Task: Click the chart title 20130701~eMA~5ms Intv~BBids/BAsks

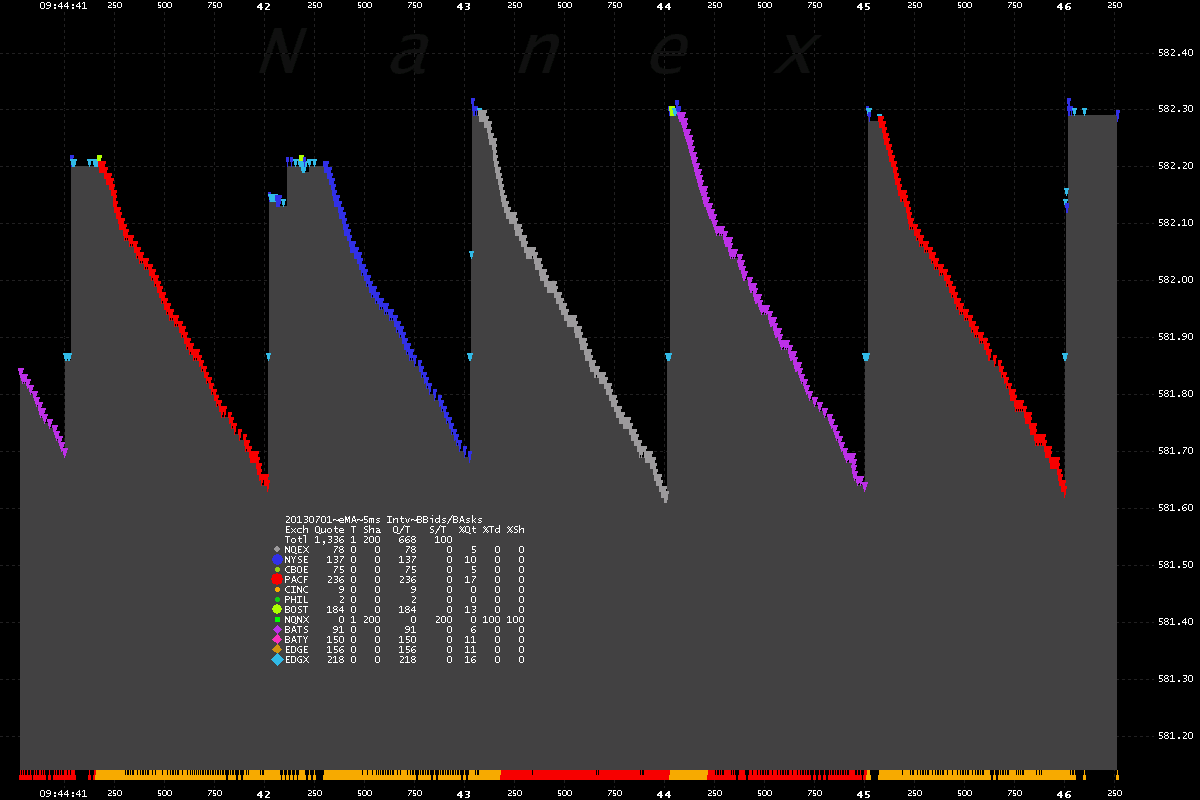Action: point(384,520)
